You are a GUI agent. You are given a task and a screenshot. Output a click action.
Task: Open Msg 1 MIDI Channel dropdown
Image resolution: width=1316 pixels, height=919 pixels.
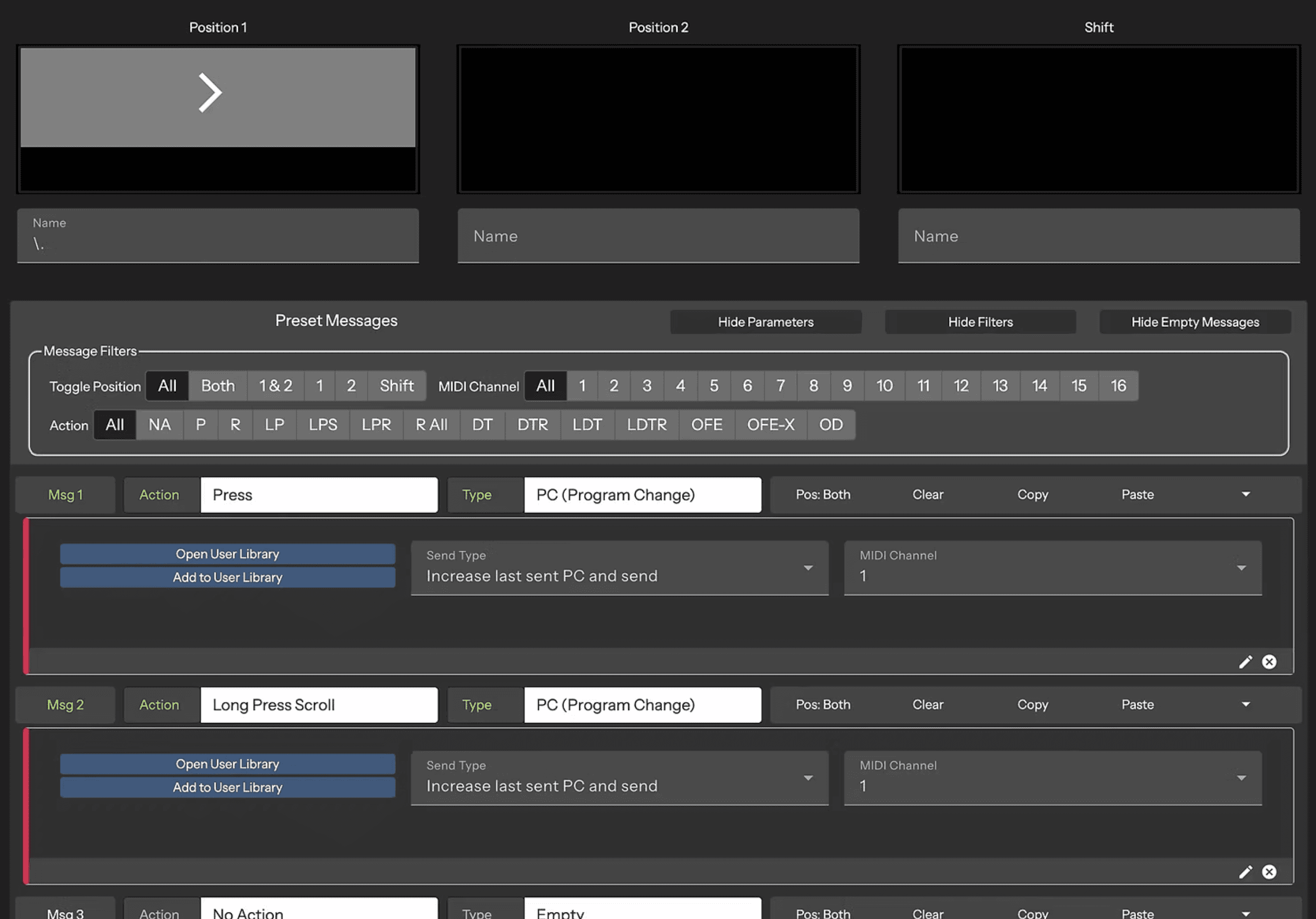click(x=1052, y=568)
